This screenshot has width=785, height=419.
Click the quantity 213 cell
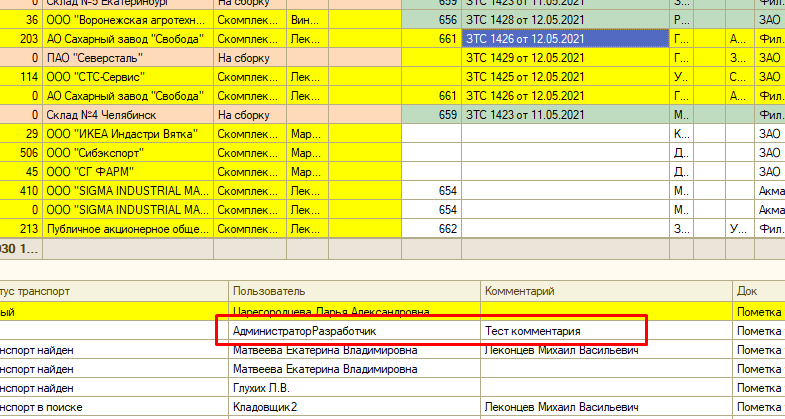point(21,229)
